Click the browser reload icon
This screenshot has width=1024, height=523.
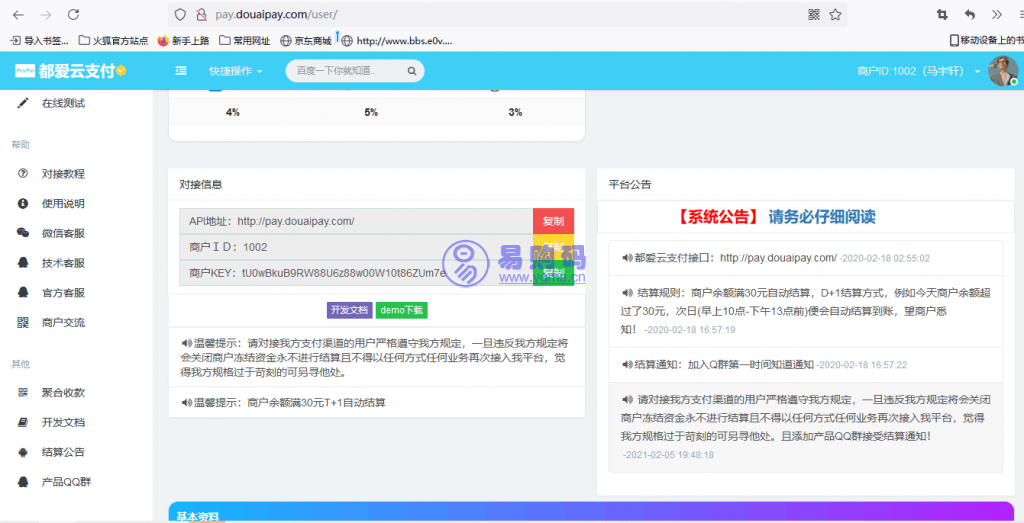point(73,15)
